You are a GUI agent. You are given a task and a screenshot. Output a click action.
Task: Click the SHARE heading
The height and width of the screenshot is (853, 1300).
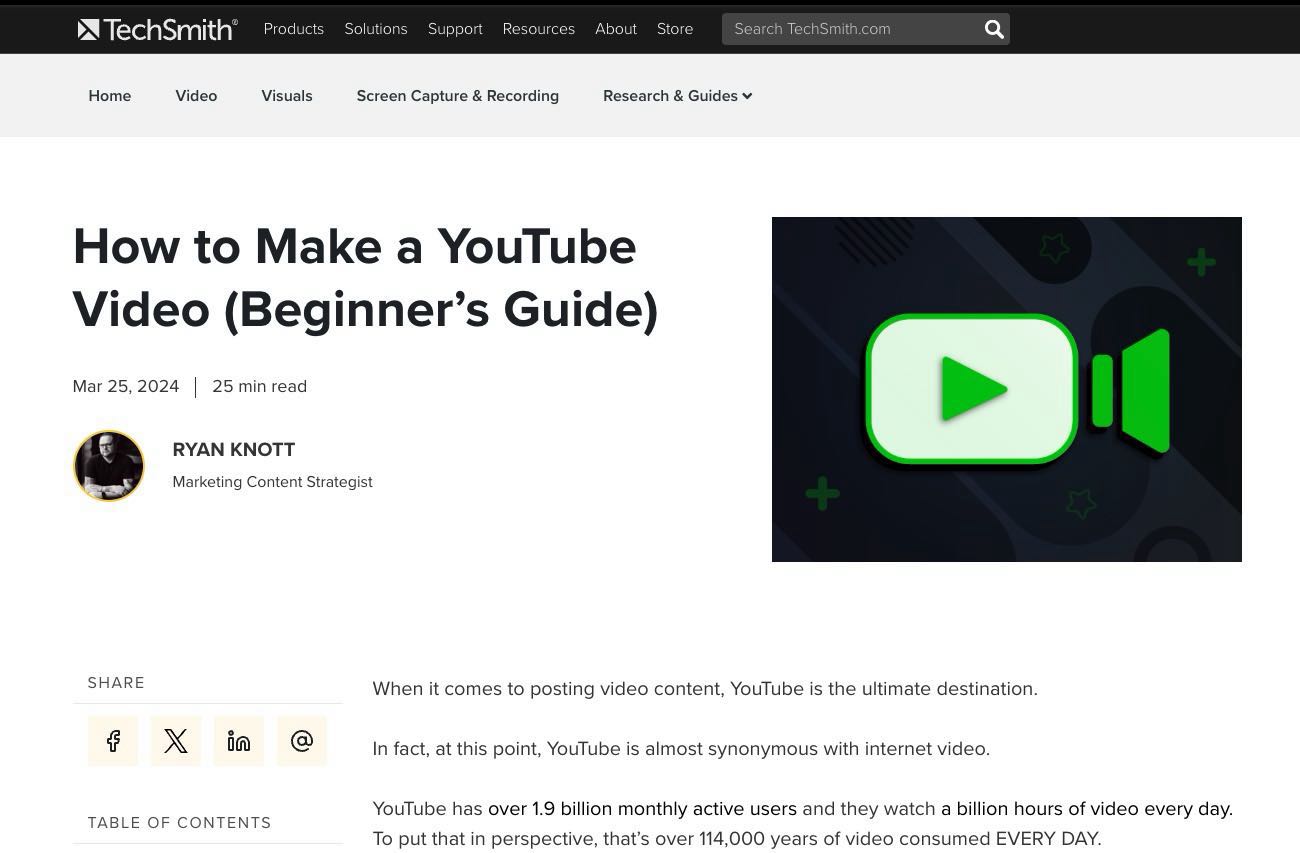coord(116,683)
